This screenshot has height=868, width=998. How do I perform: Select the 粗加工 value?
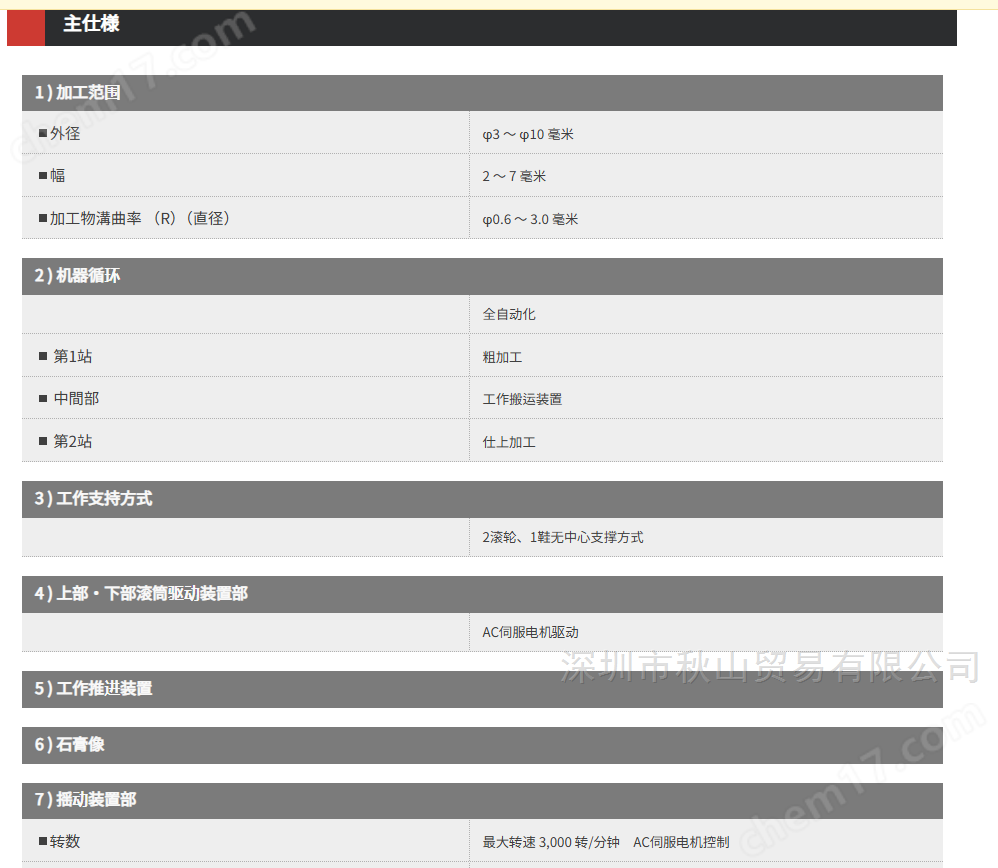click(502, 358)
